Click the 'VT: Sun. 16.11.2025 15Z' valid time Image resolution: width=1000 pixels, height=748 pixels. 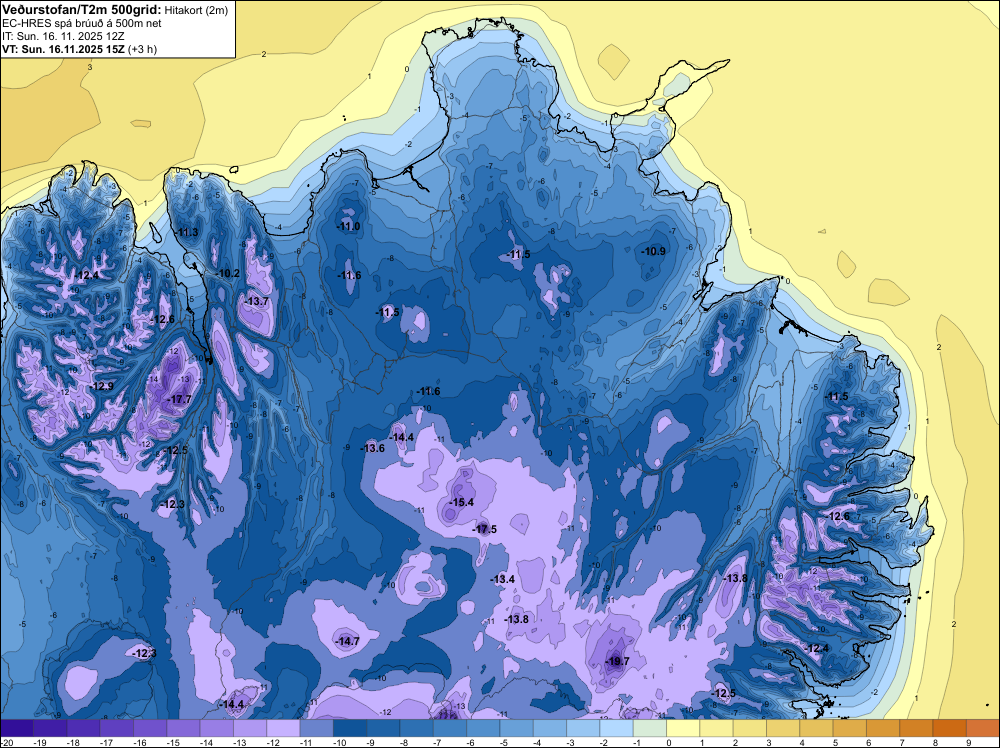64,48
